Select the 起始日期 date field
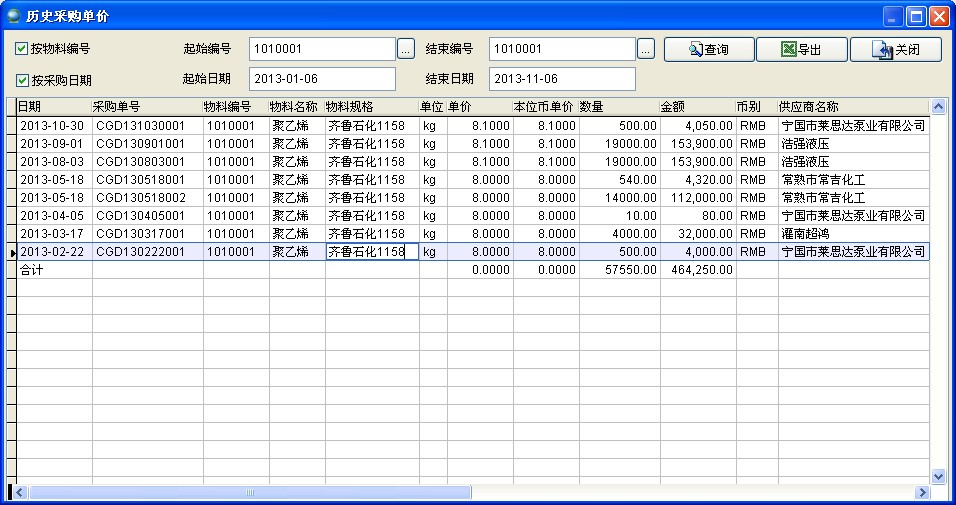956x505 pixels. (x=322, y=79)
